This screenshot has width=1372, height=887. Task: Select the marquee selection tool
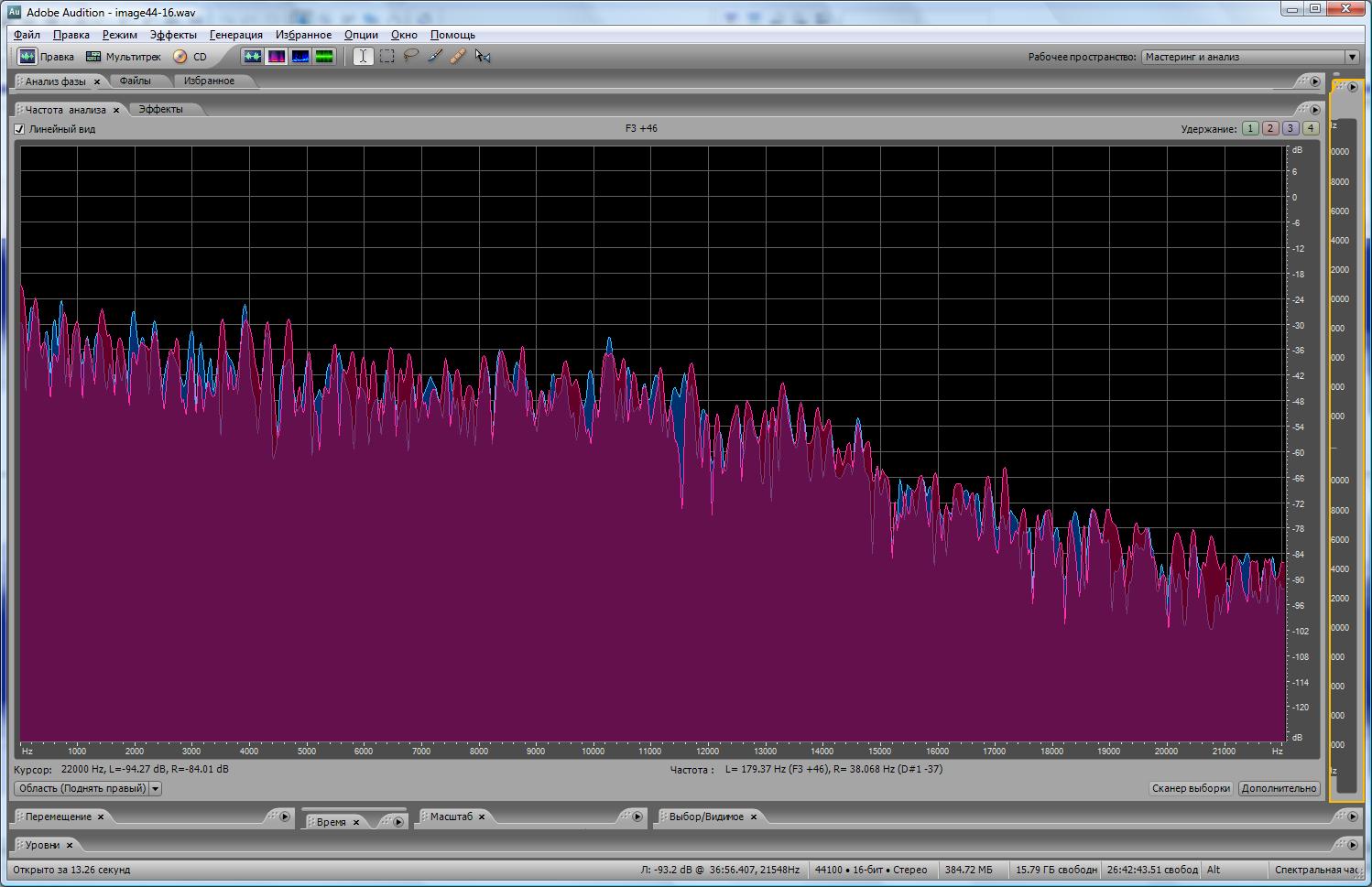pos(387,57)
